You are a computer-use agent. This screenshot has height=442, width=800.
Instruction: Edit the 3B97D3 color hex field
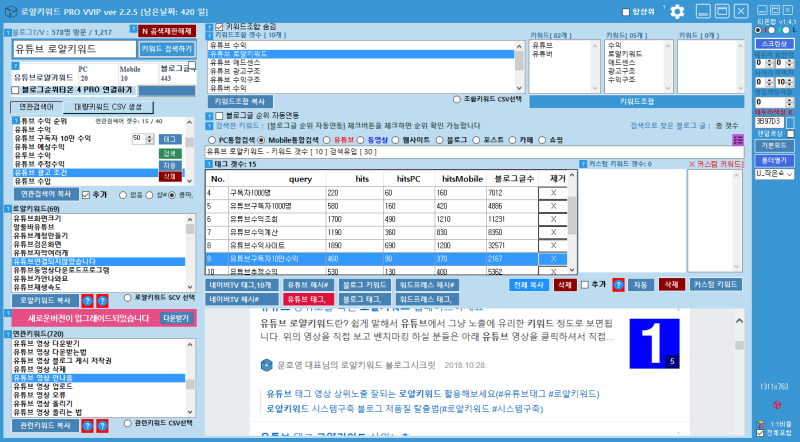[x=769, y=122]
